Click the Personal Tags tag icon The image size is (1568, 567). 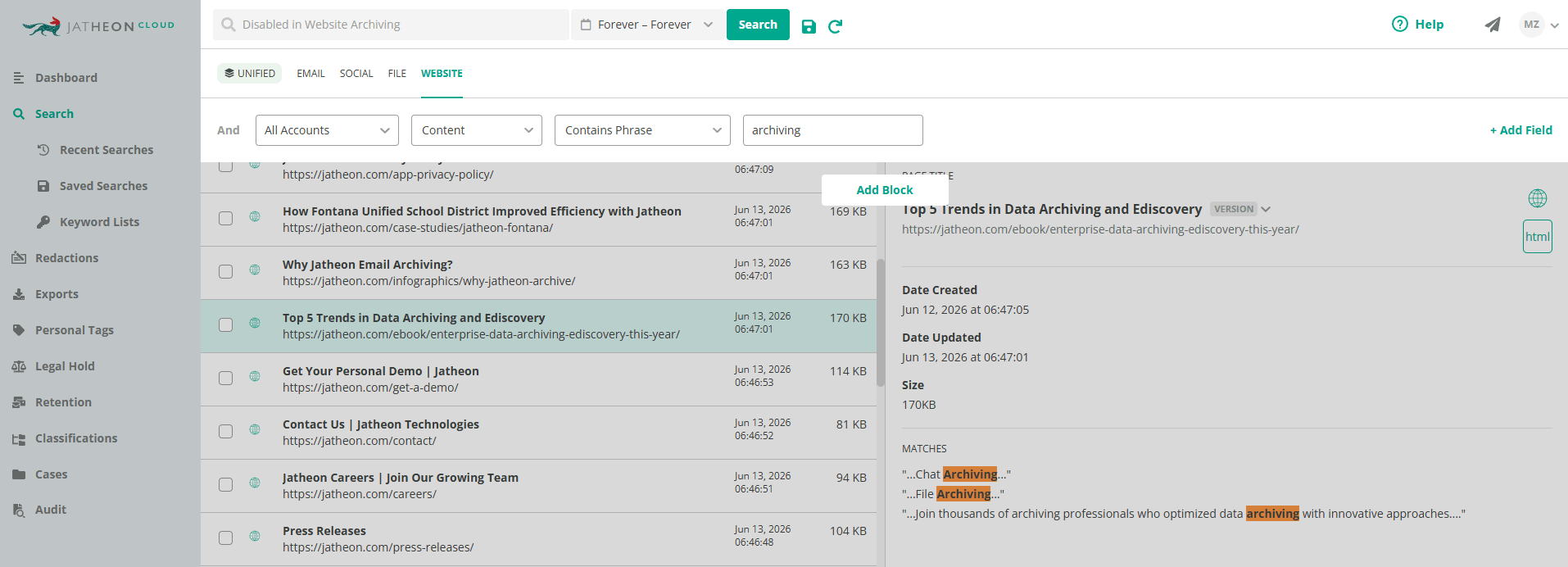(x=19, y=330)
